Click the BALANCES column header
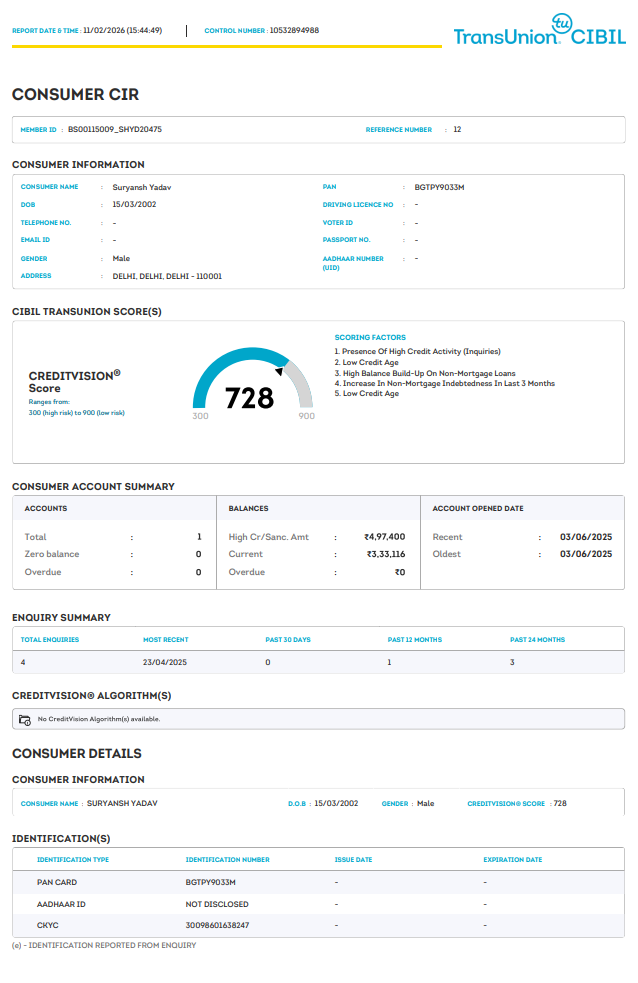The image size is (638, 983). pos(248,508)
